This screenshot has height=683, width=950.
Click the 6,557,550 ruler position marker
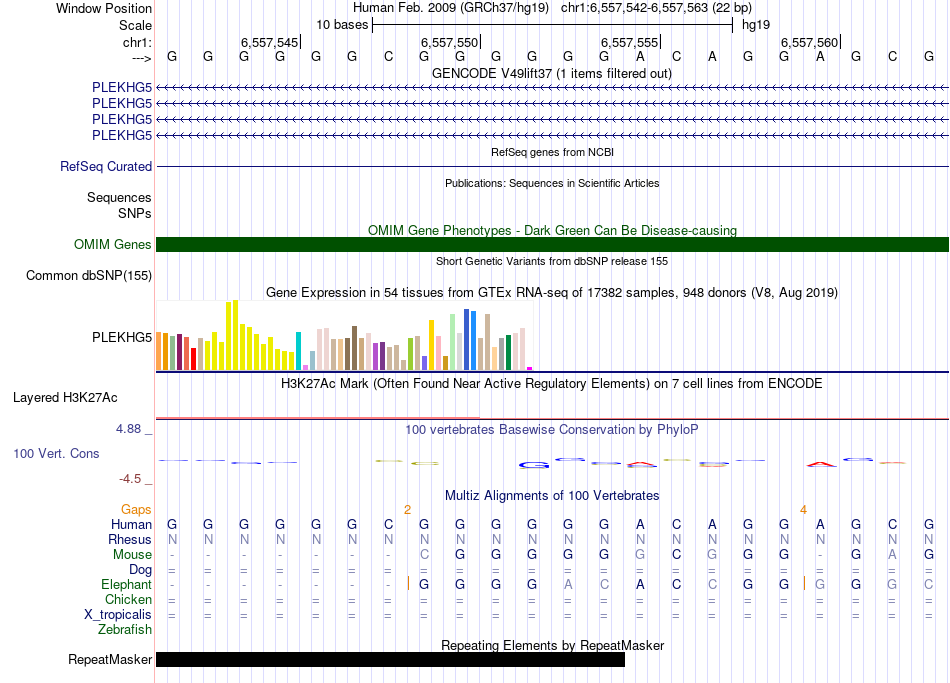450,43
